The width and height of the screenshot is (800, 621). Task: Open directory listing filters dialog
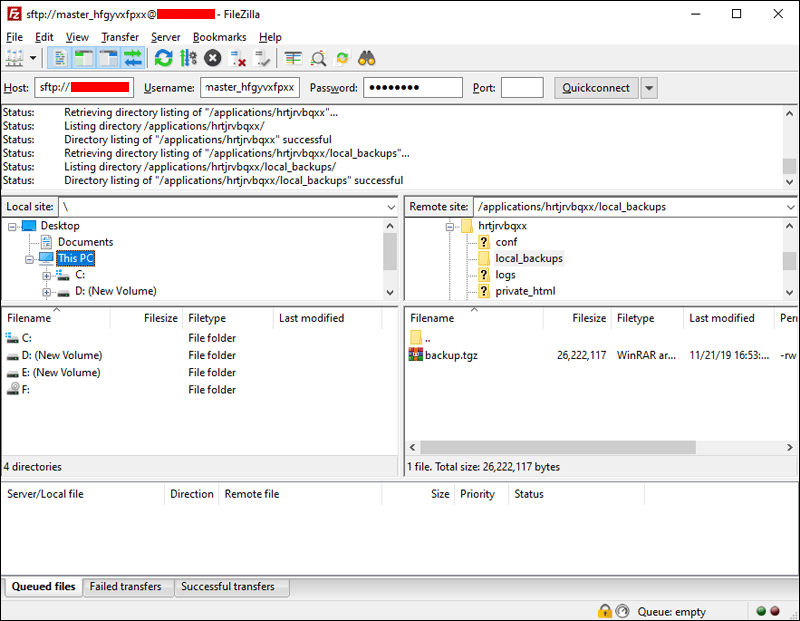tap(293, 58)
